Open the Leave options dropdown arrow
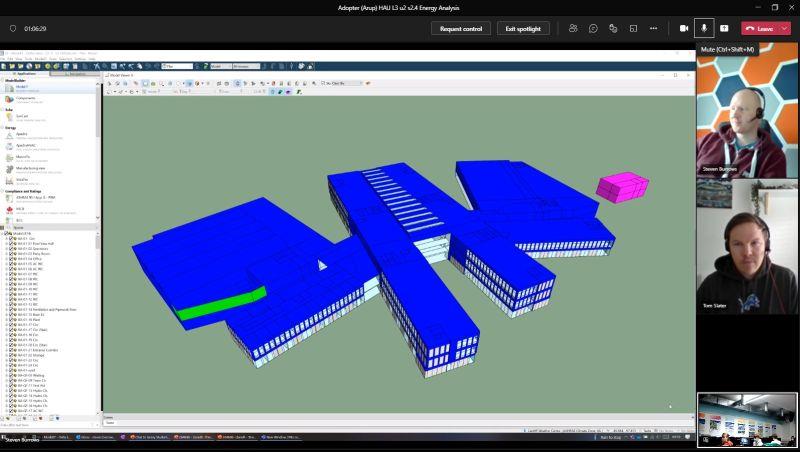Viewport: 800px width, 452px height. (785, 28)
